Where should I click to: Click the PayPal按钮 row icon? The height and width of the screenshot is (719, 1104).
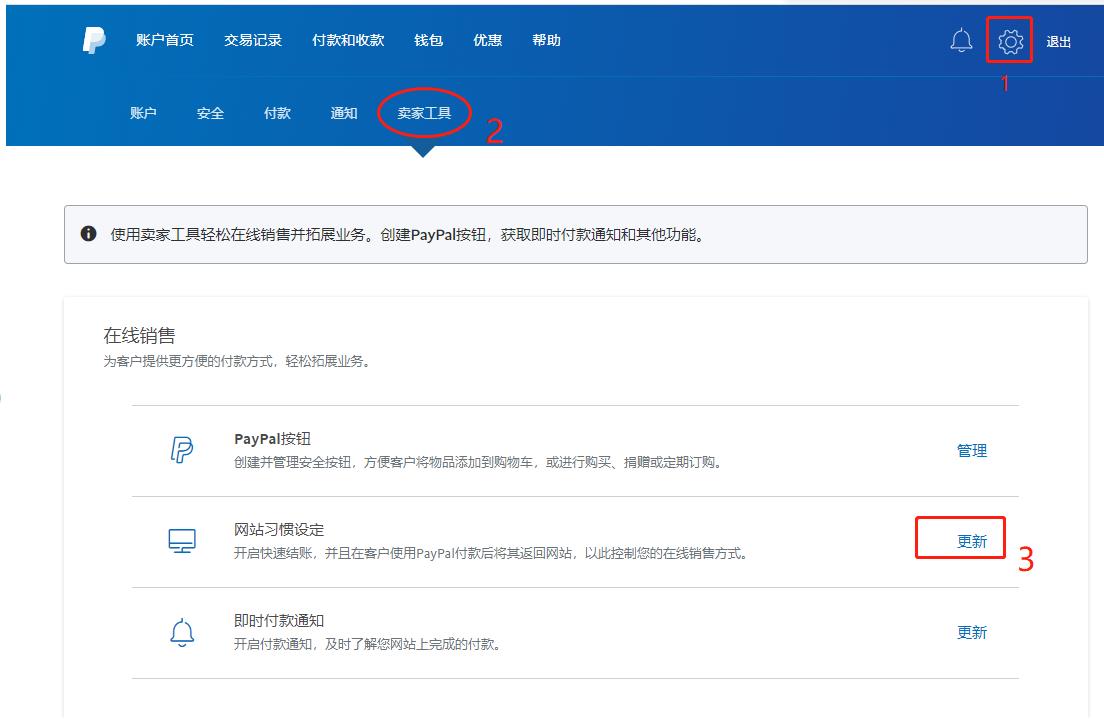pyautogui.click(x=182, y=451)
